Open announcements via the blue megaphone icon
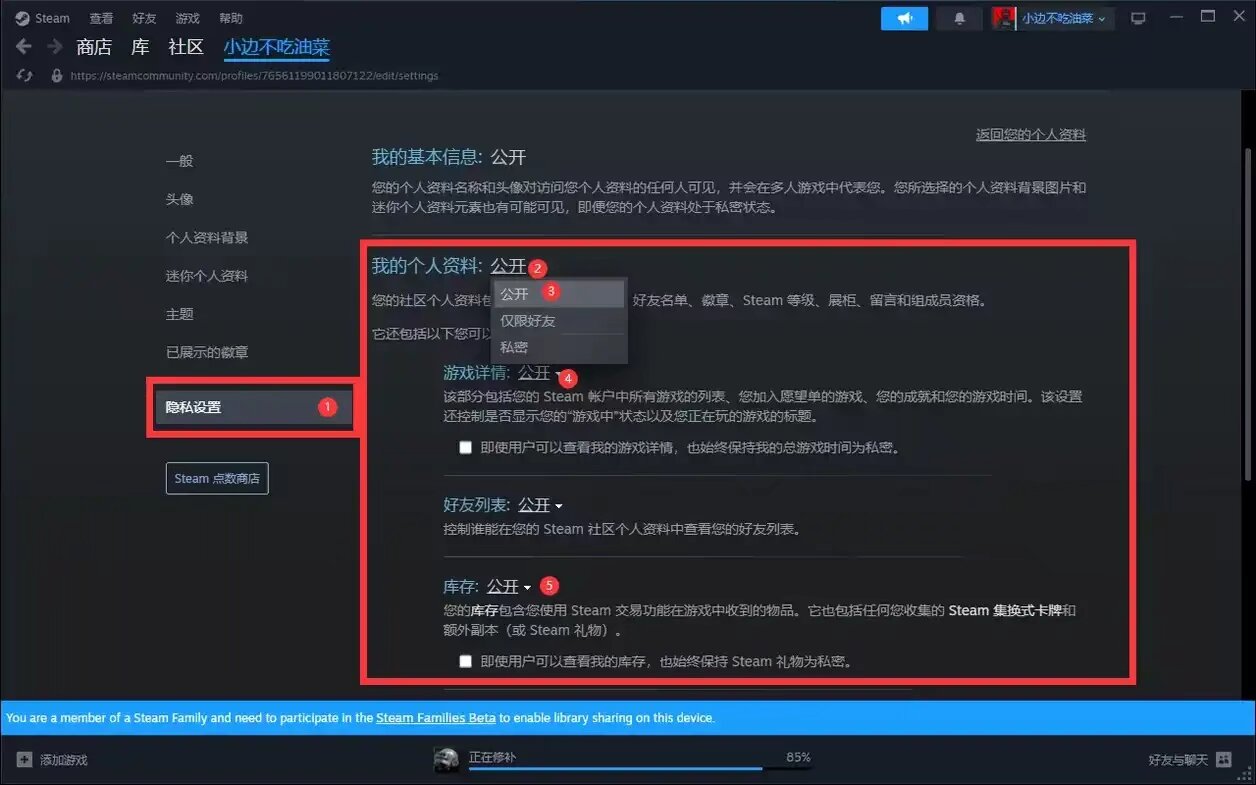This screenshot has width=1256, height=785. point(905,18)
